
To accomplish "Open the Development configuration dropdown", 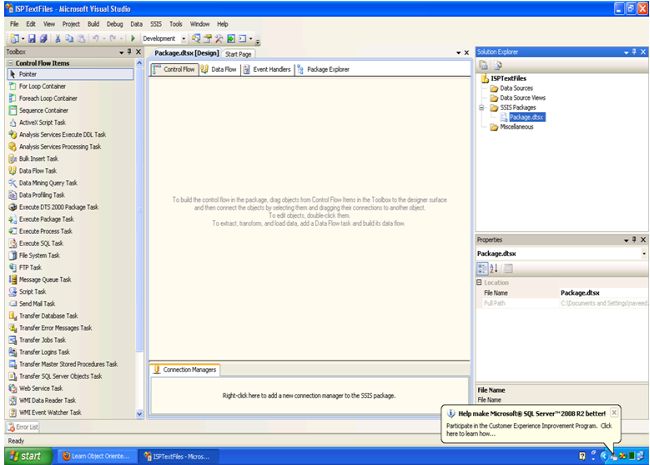I will point(184,39).
